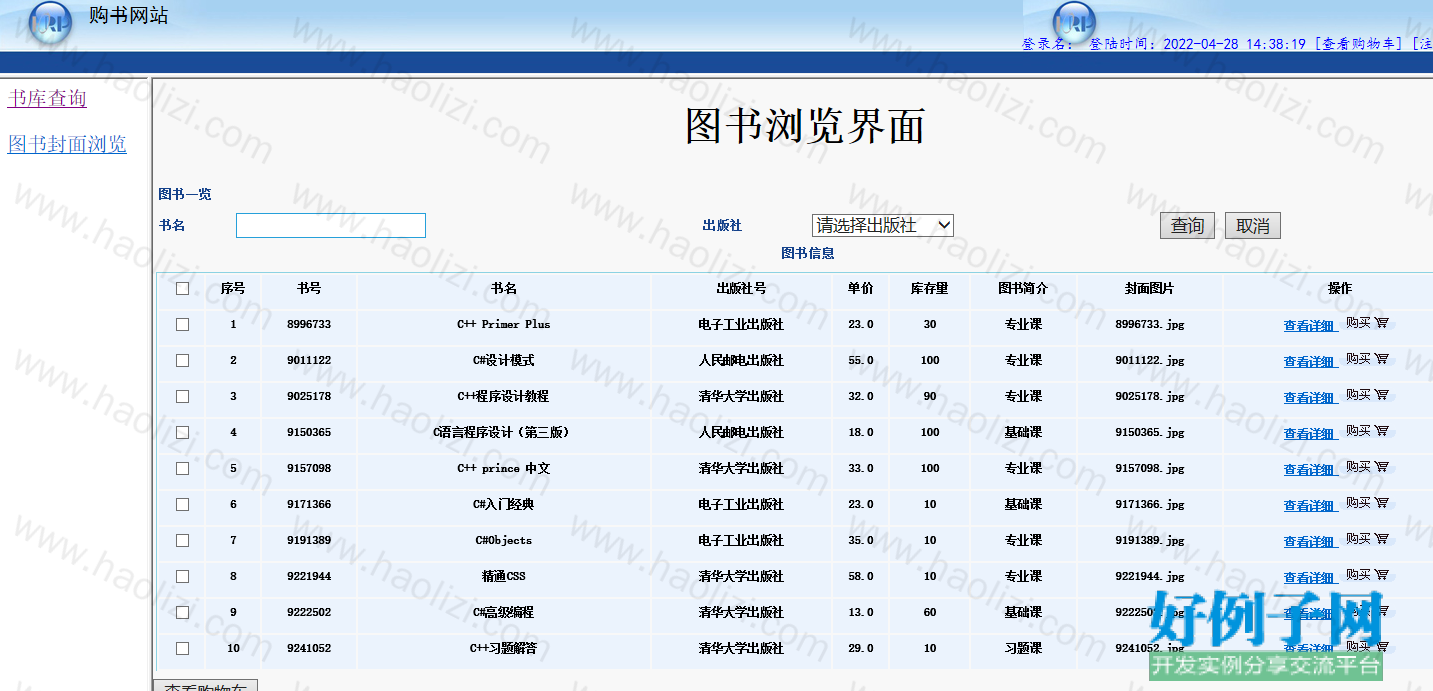Open 查看详细 for C#入门经典
This screenshot has height=691, width=1433.
(x=1310, y=505)
